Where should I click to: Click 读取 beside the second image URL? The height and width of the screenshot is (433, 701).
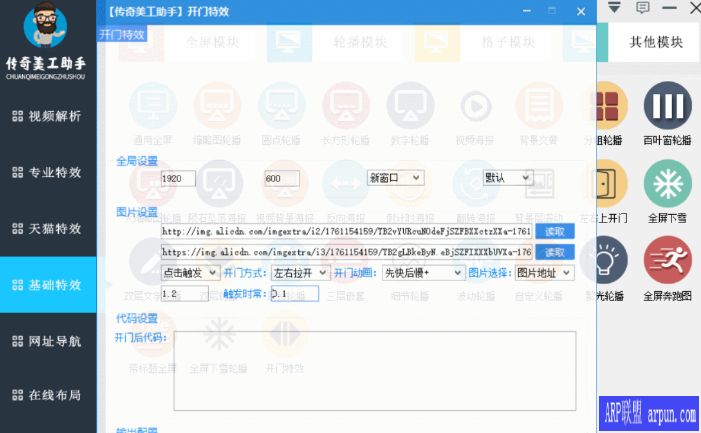(x=555, y=252)
